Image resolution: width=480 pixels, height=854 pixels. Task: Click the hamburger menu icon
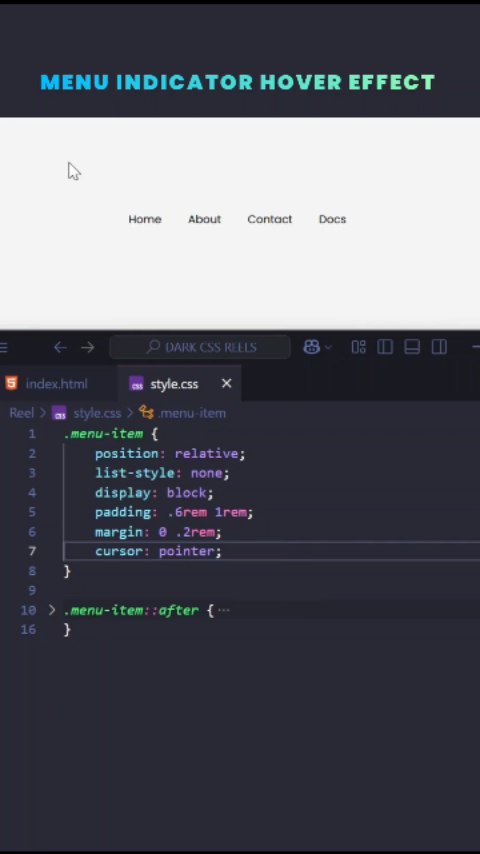point(3,347)
